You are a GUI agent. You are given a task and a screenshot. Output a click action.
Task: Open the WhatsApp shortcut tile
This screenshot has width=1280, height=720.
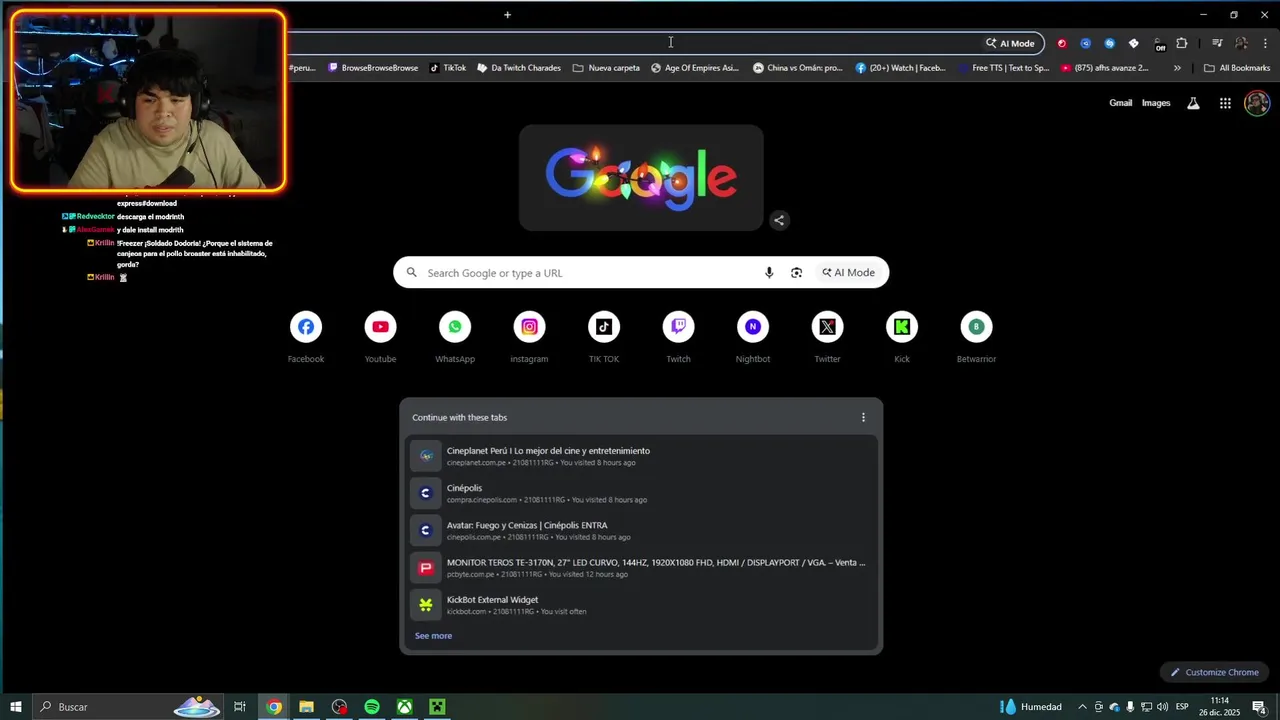[455, 337]
